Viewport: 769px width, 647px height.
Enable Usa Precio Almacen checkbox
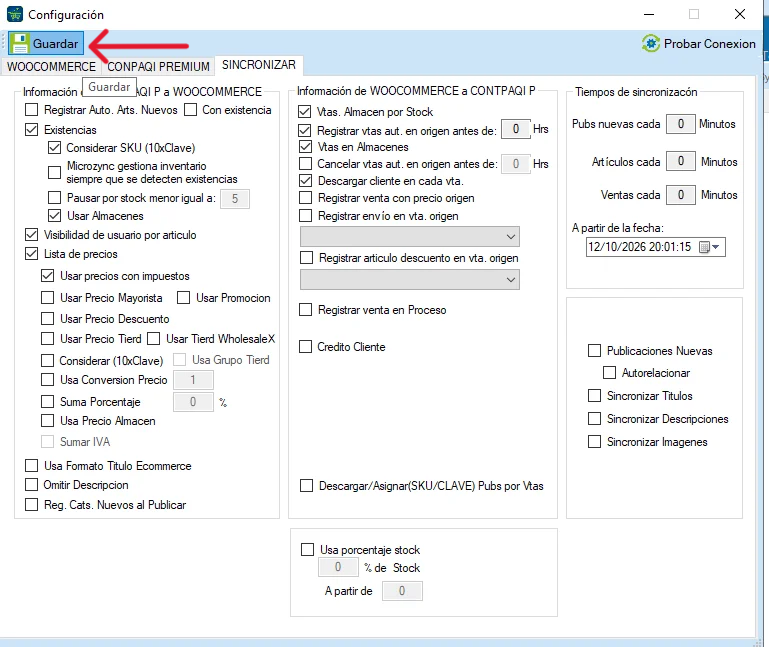(x=48, y=421)
